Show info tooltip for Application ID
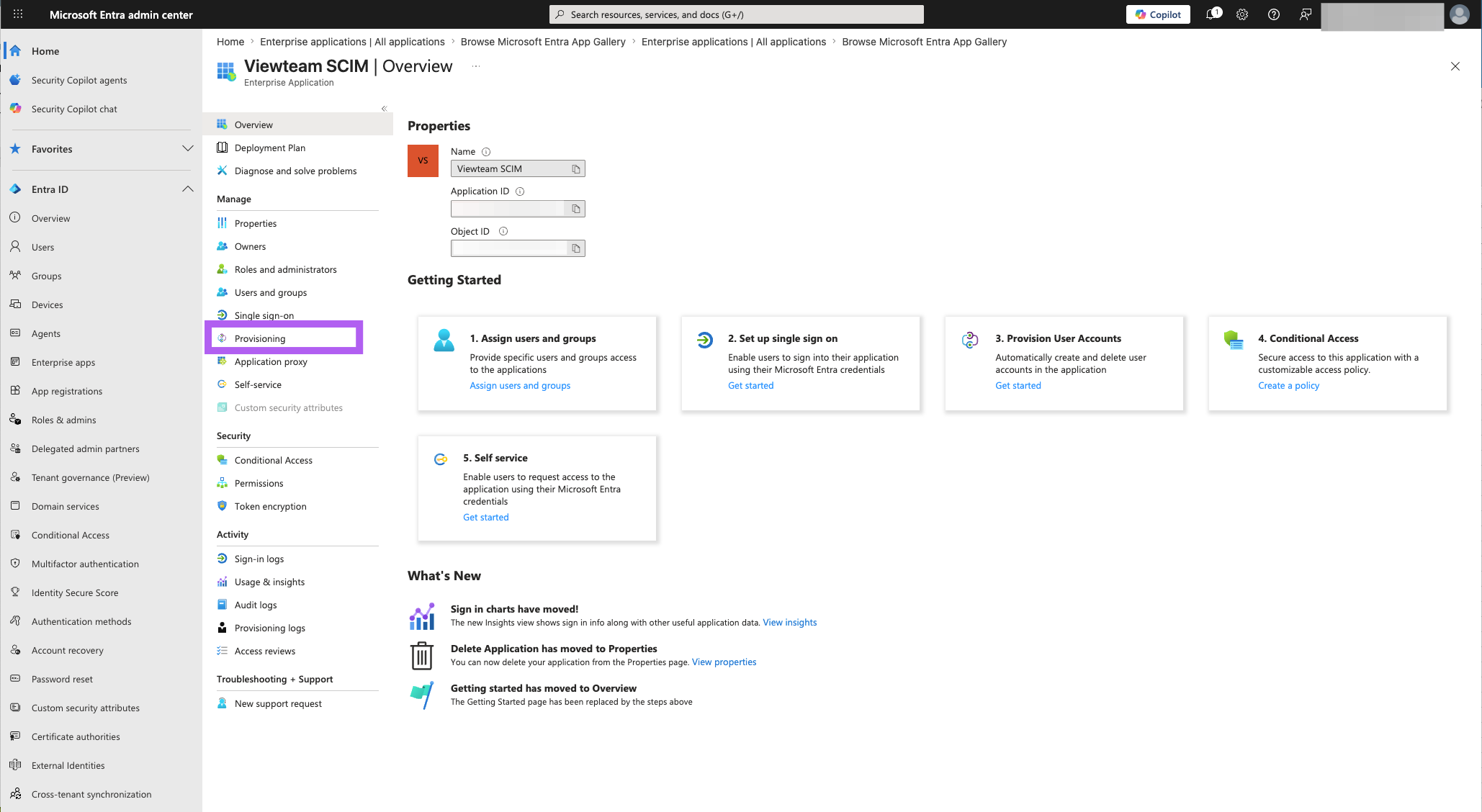The image size is (1482, 812). 520,191
